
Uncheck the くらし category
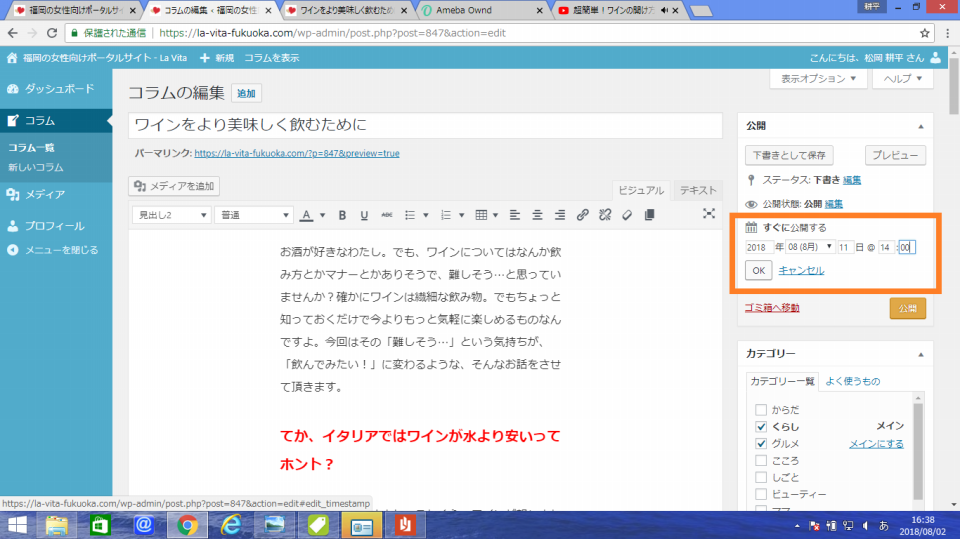(761, 427)
